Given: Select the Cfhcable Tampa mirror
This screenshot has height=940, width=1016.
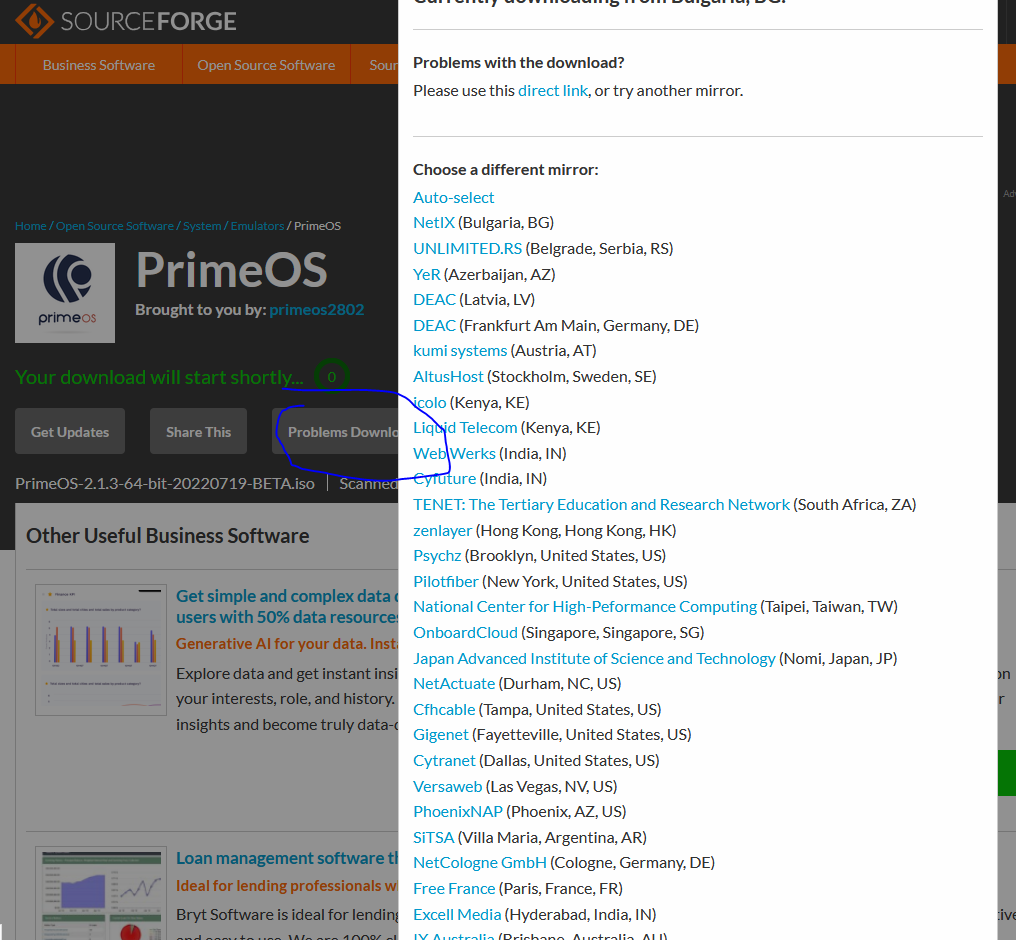Looking at the screenshot, I should pos(444,711).
